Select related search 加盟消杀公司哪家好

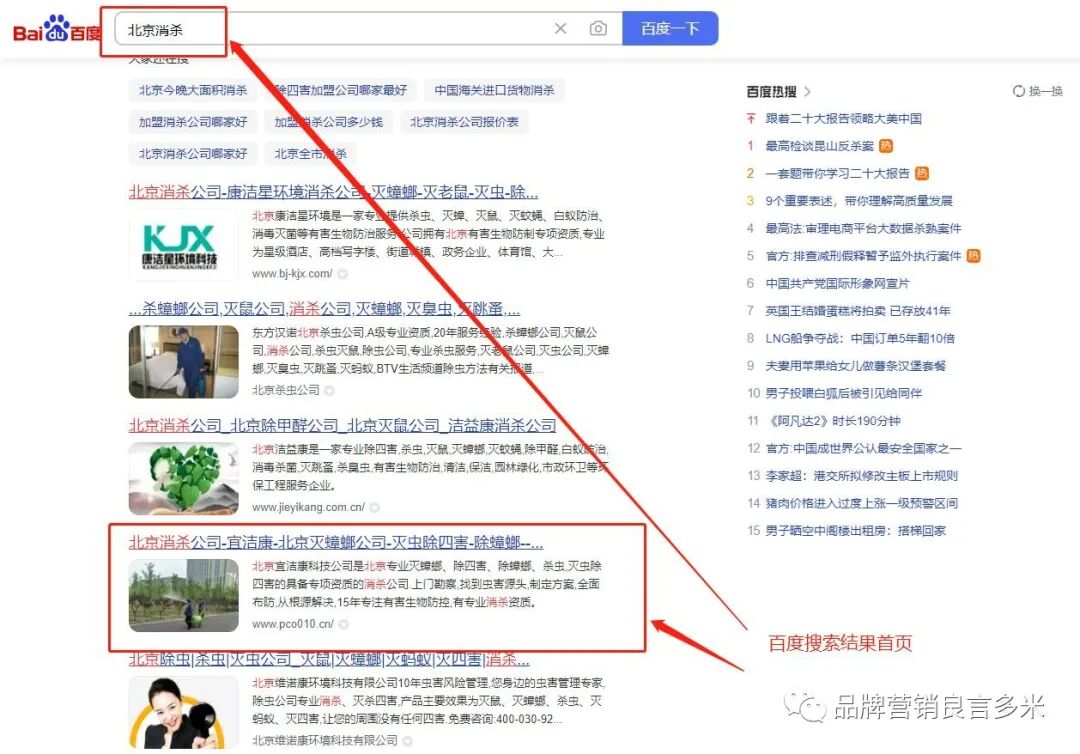pos(193,122)
